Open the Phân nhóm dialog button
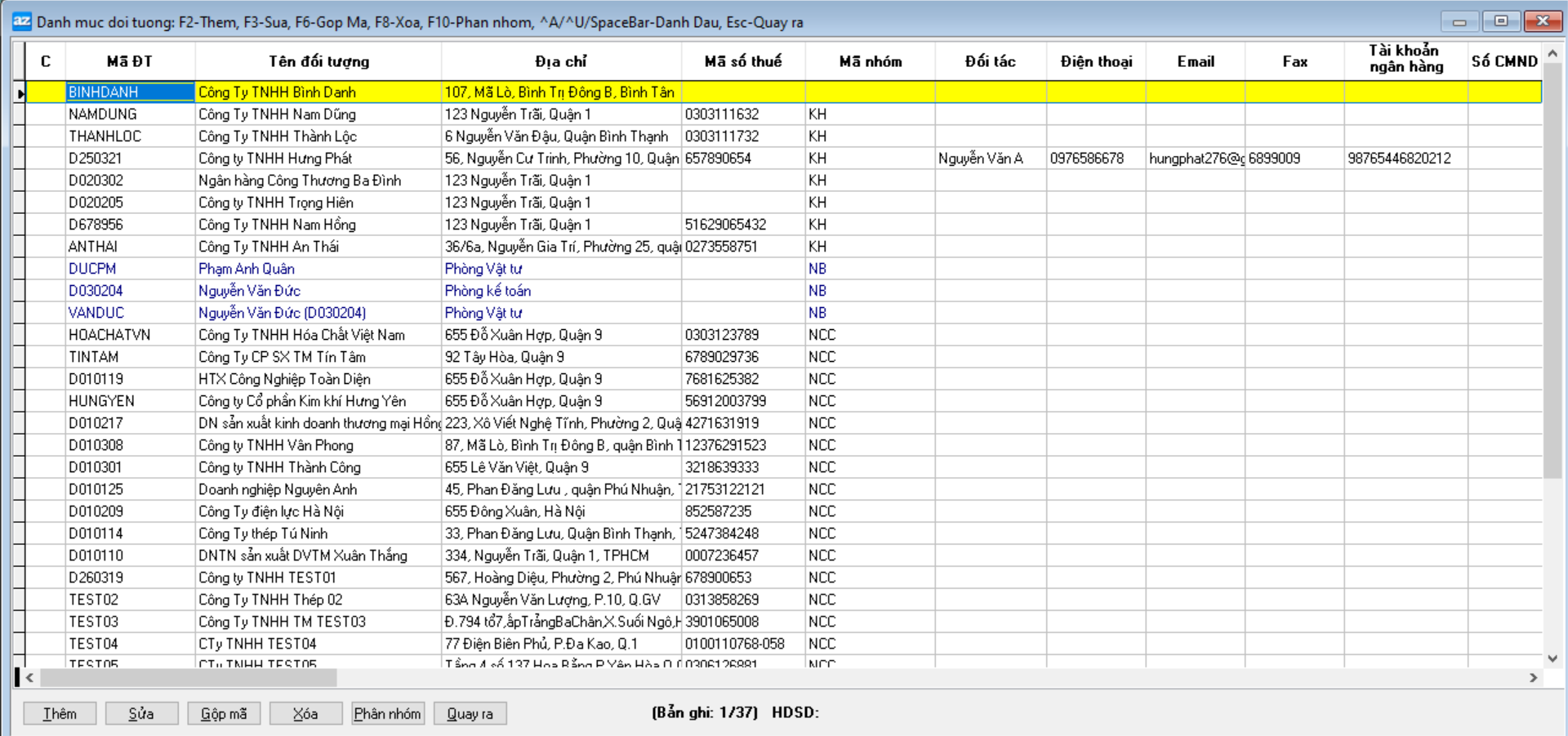This screenshot has width=1568, height=736. coord(387,713)
